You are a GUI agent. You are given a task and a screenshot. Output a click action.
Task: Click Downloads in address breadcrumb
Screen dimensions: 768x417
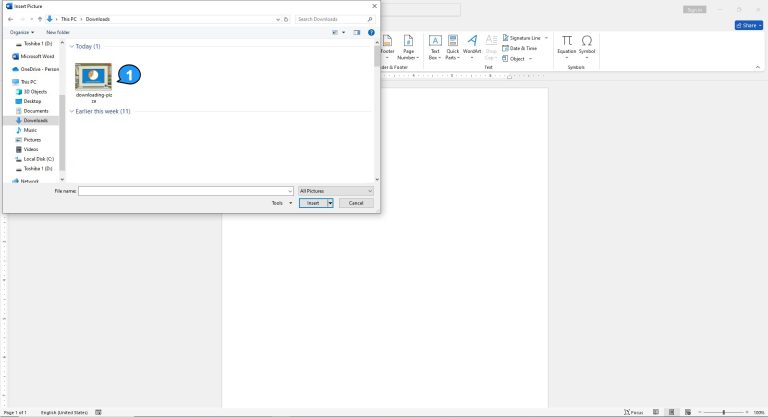coord(97,19)
